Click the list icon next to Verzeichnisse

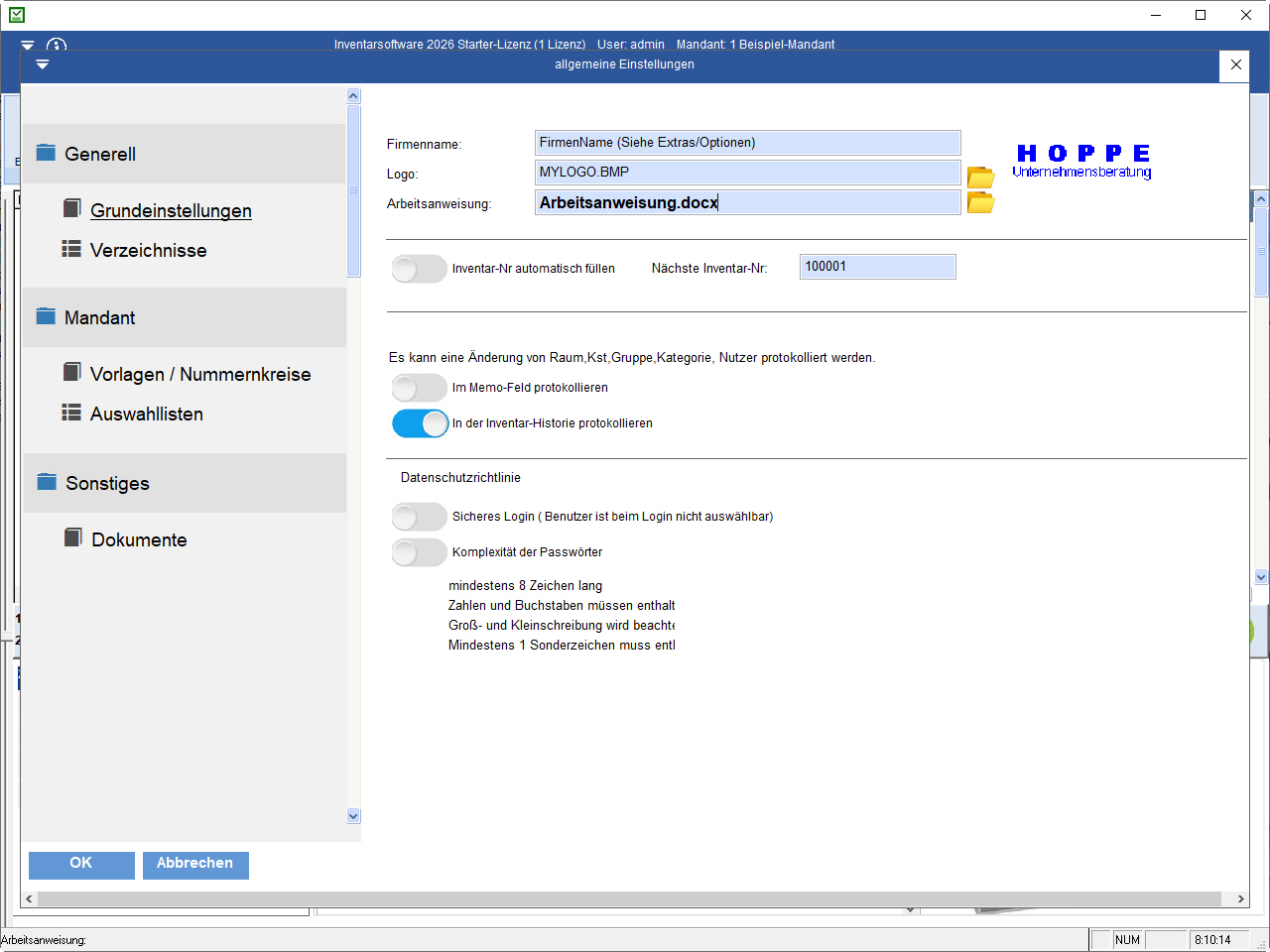71,249
